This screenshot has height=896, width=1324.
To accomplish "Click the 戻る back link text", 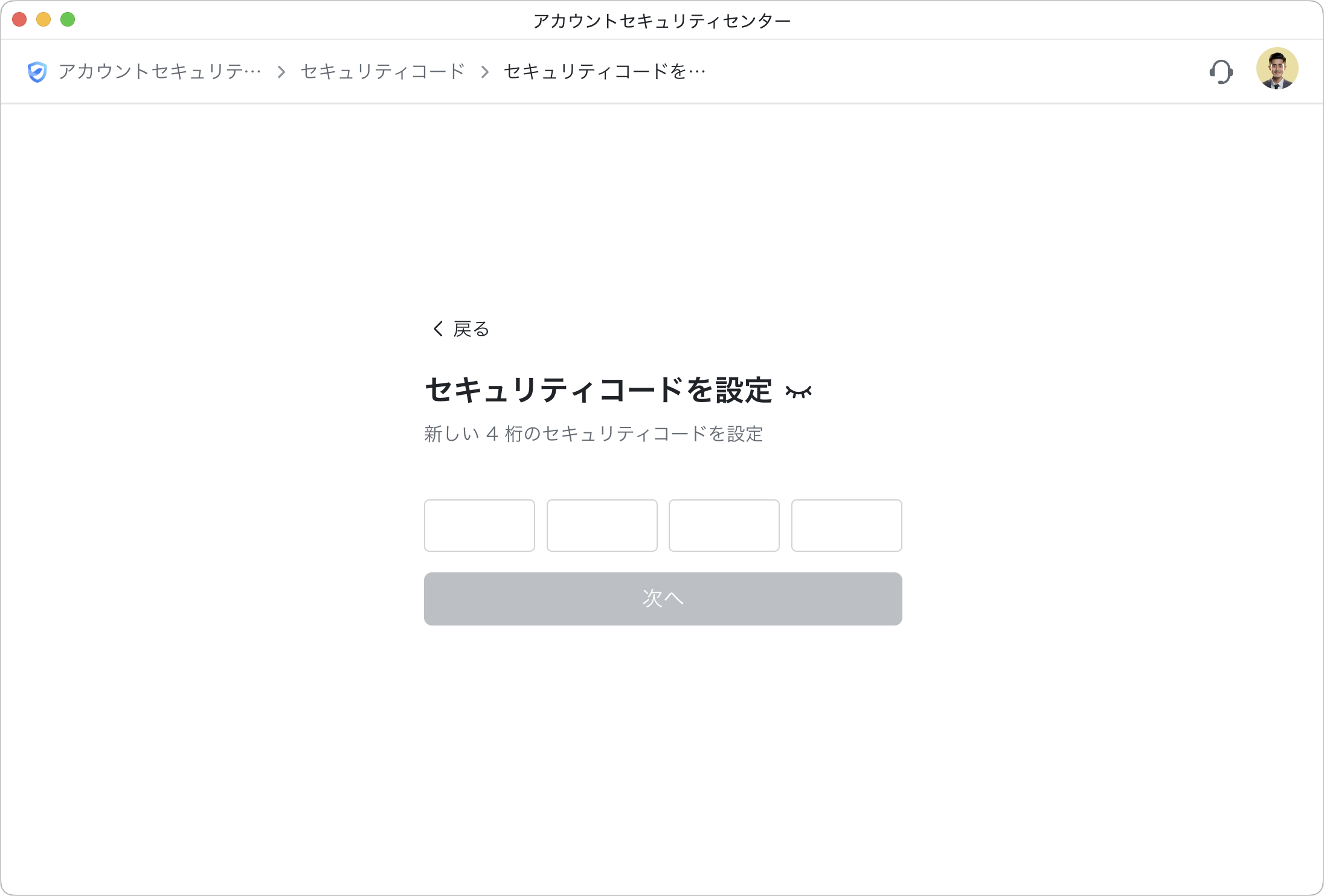I will 471,329.
